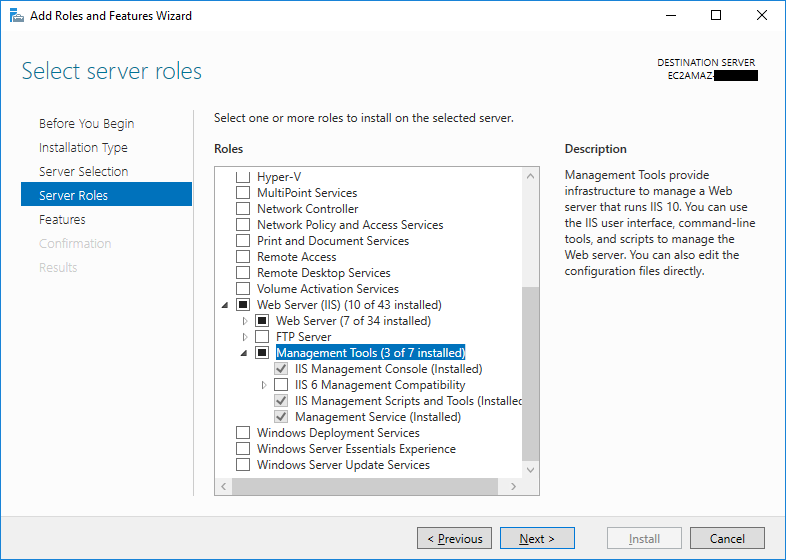Check Network Policy and Access Services
This screenshot has width=786, height=560.
(243, 225)
